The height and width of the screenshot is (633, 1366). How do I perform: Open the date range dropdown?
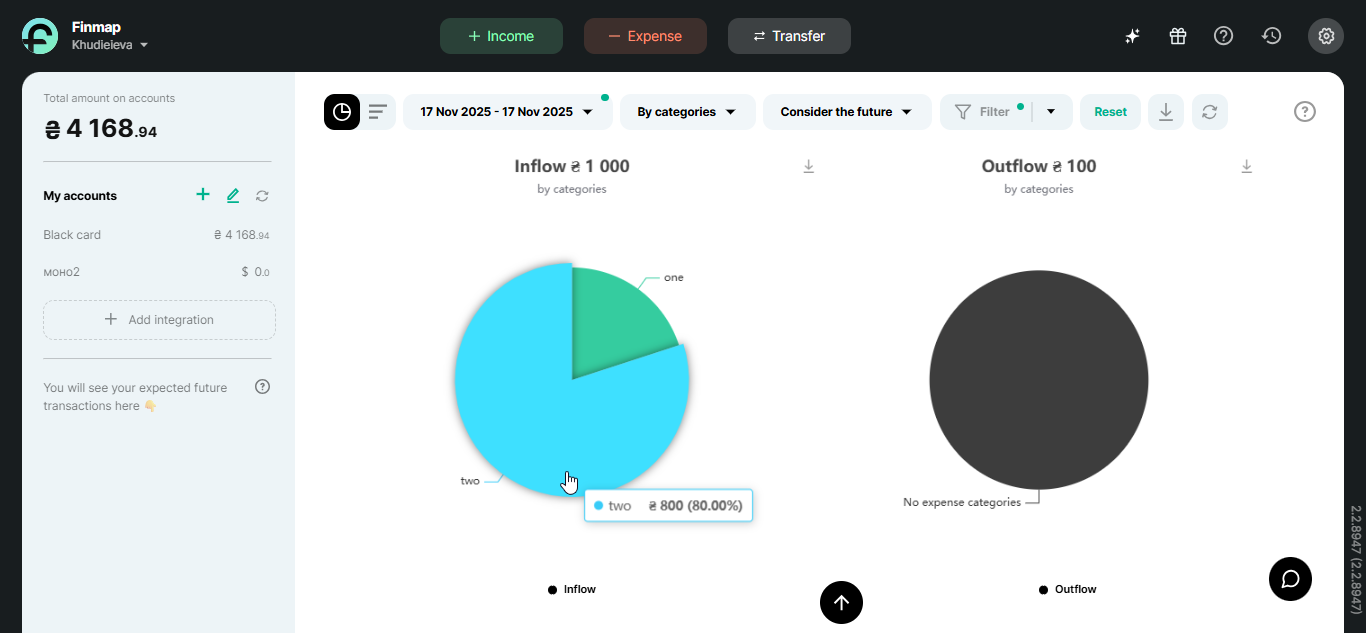508,112
